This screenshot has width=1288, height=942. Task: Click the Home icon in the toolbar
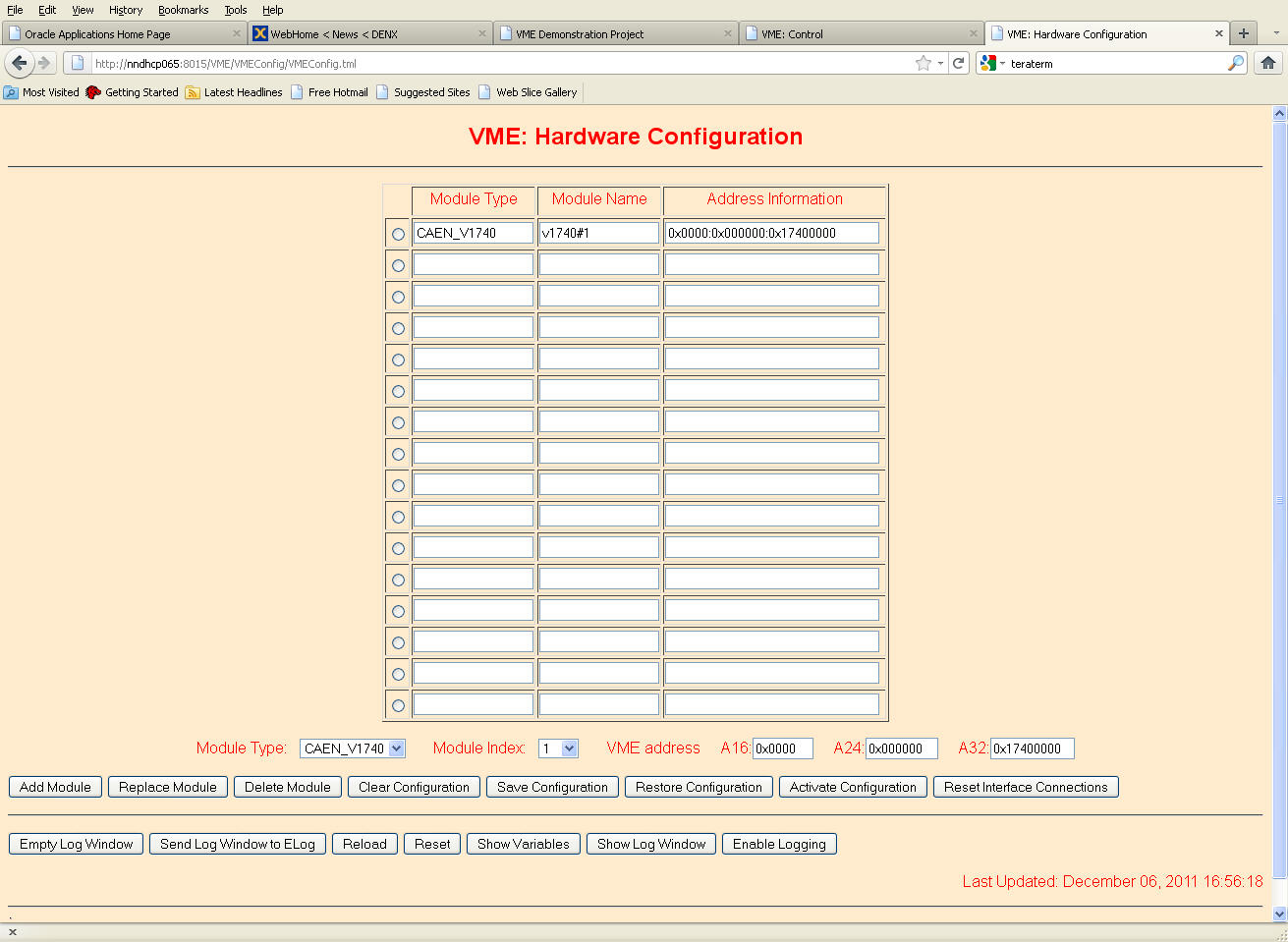point(1268,63)
